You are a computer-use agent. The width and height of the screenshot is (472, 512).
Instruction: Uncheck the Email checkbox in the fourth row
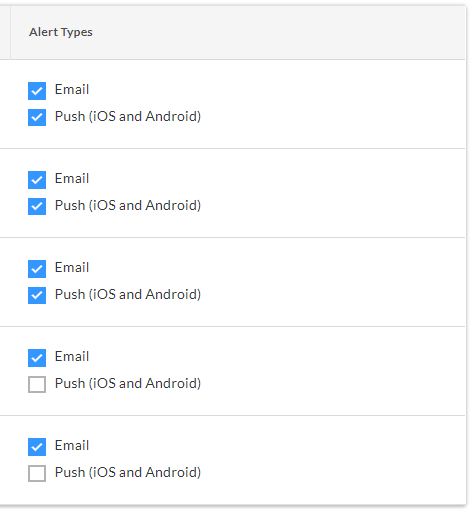click(x=37, y=358)
